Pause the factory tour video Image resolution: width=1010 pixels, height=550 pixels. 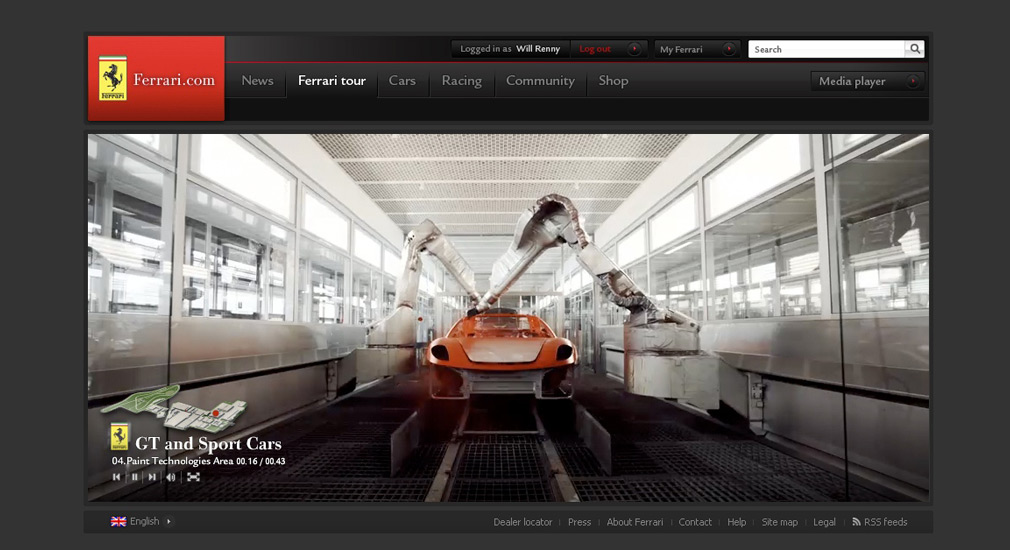135,477
